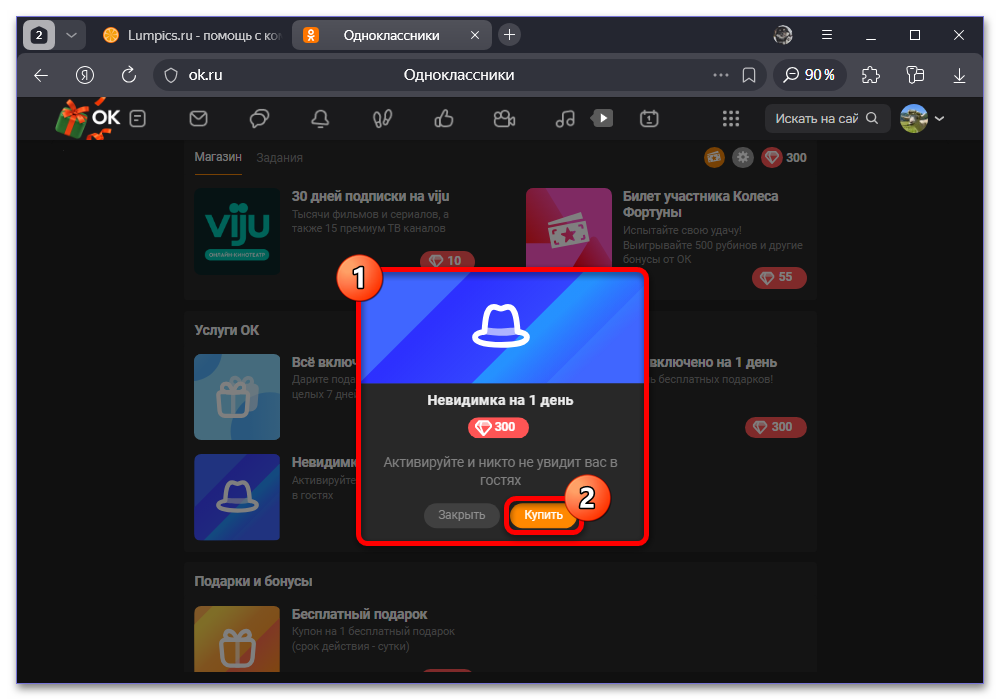Click the feed icon beside the OK logo
The height and width of the screenshot is (700, 1000).
(138, 119)
